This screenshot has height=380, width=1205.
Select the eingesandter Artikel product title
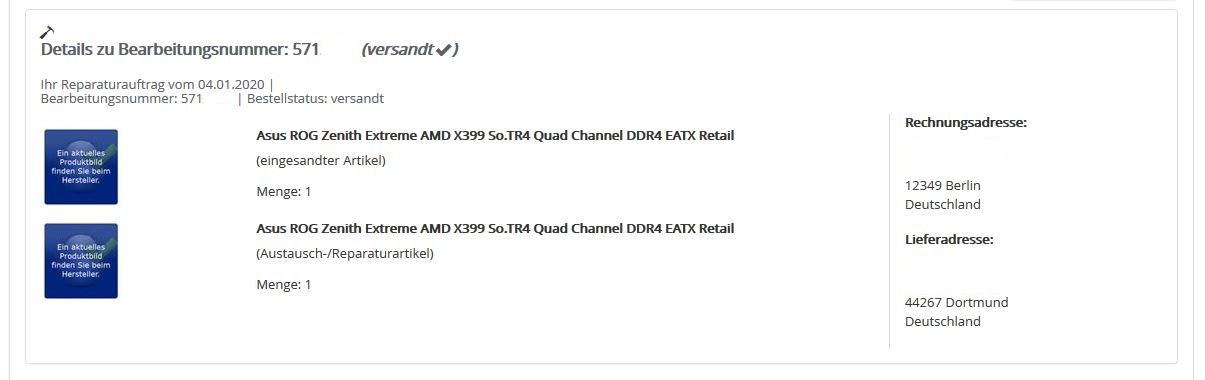click(x=495, y=135)
